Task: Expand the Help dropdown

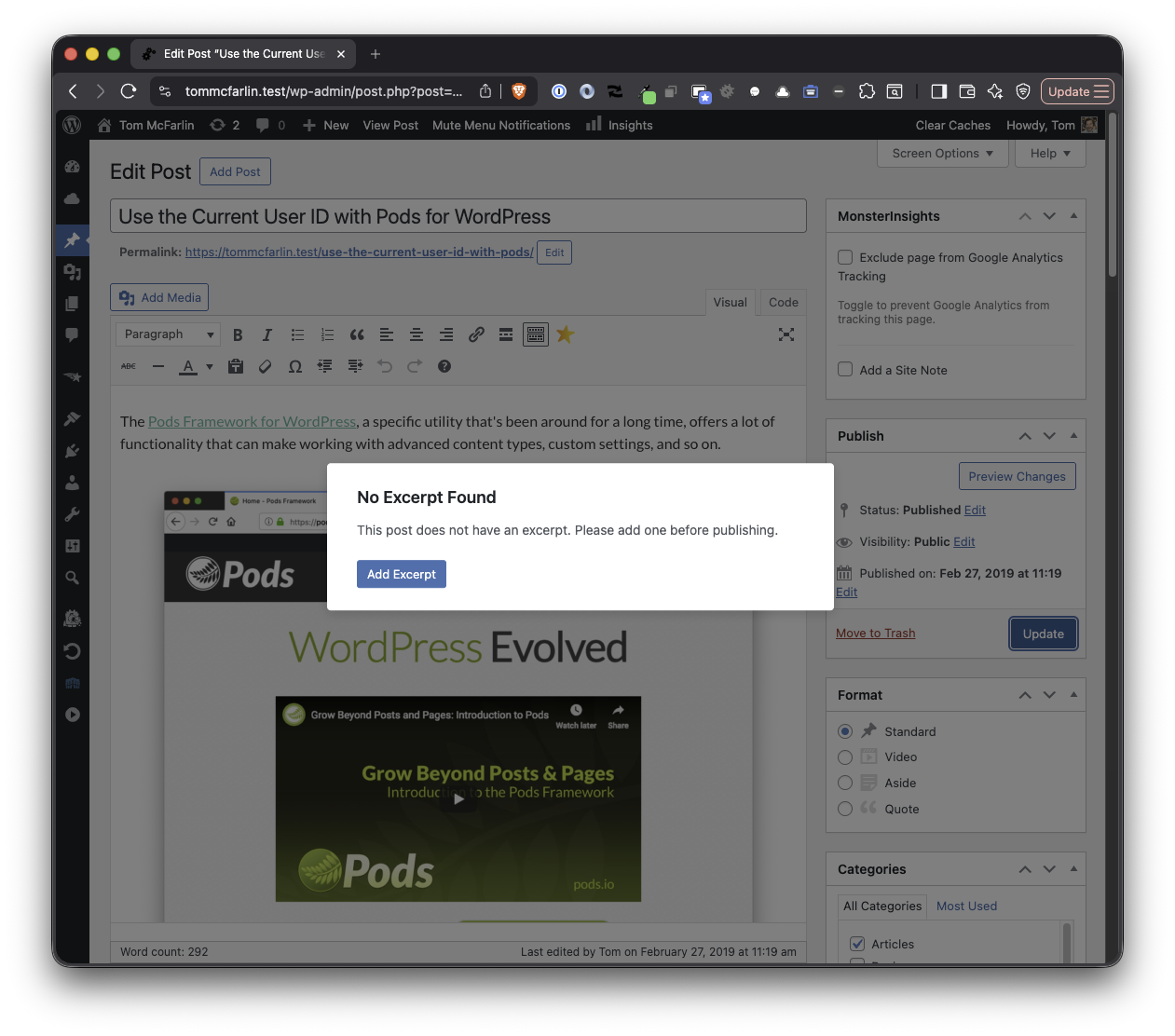Action: [x=1050, y=154]
